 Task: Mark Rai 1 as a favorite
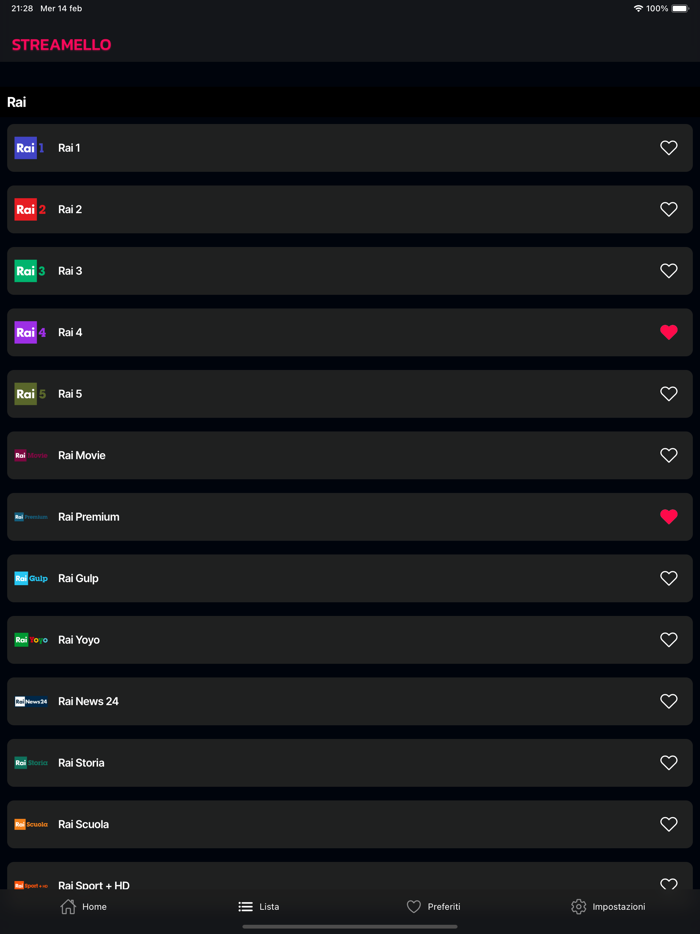coord(668,147)
